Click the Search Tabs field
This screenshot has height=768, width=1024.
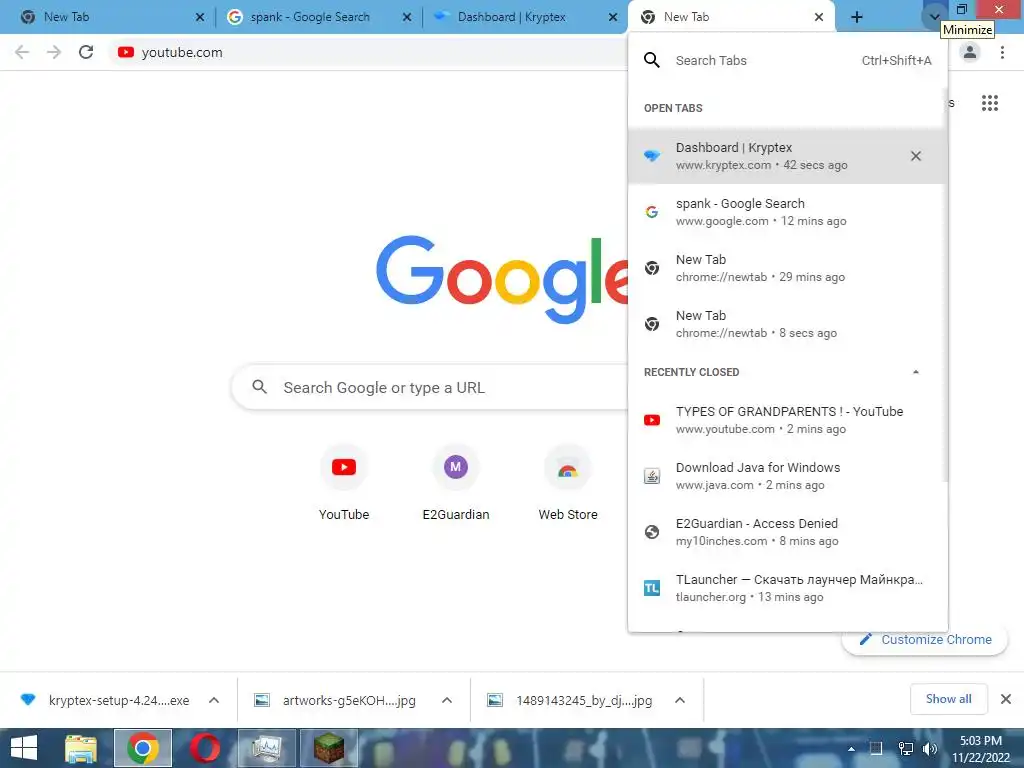pyautogui.click(x=787, y=61)
